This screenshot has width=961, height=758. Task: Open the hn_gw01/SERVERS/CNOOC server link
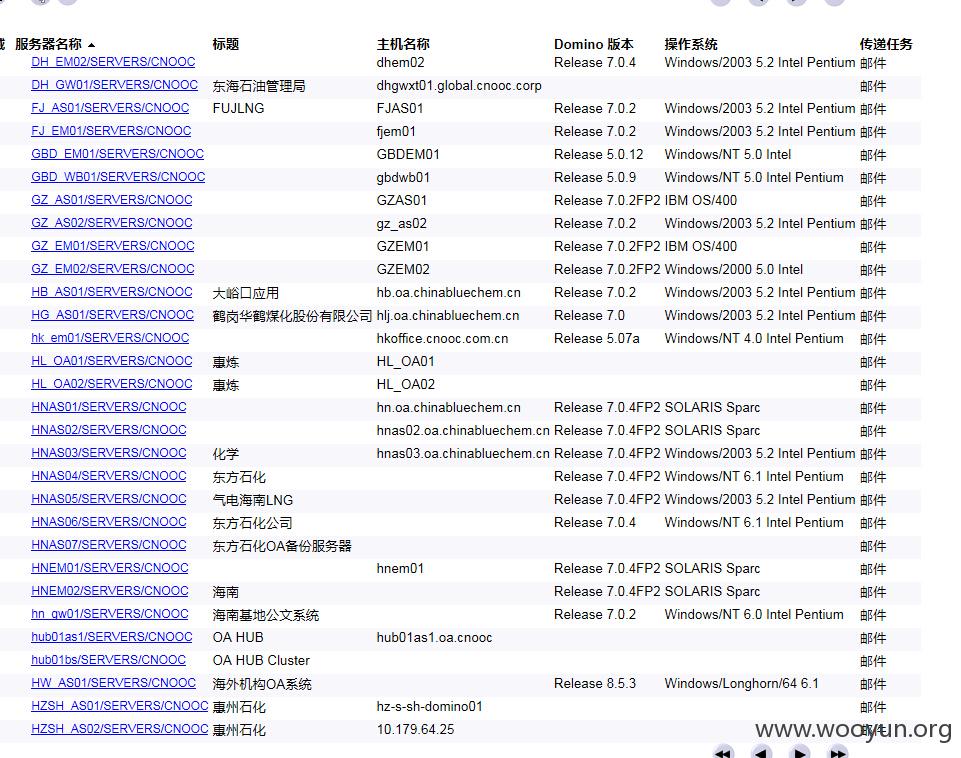click(110, 613)
